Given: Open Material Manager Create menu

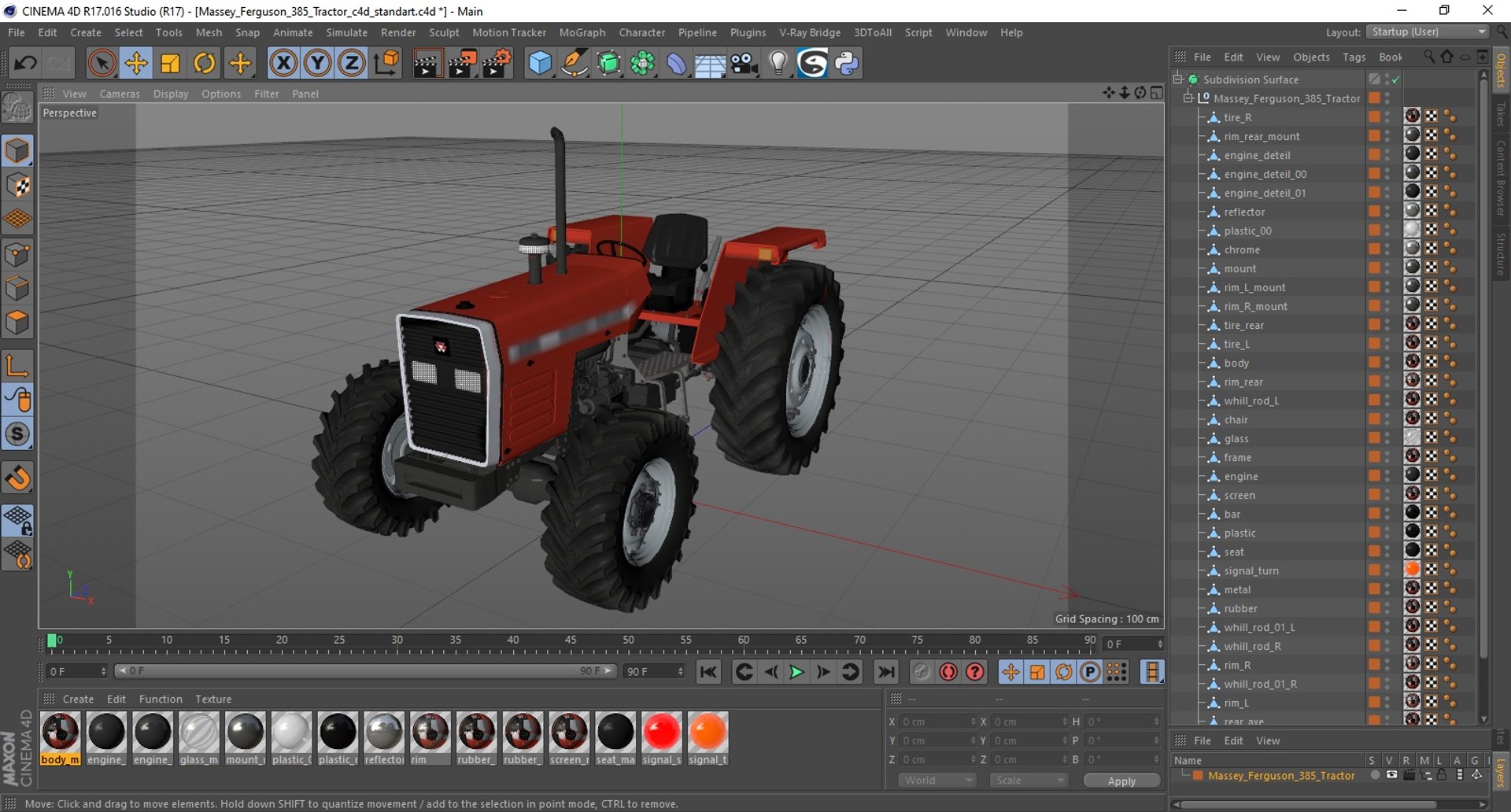Looking at the screenshot, I should [78, 699].
